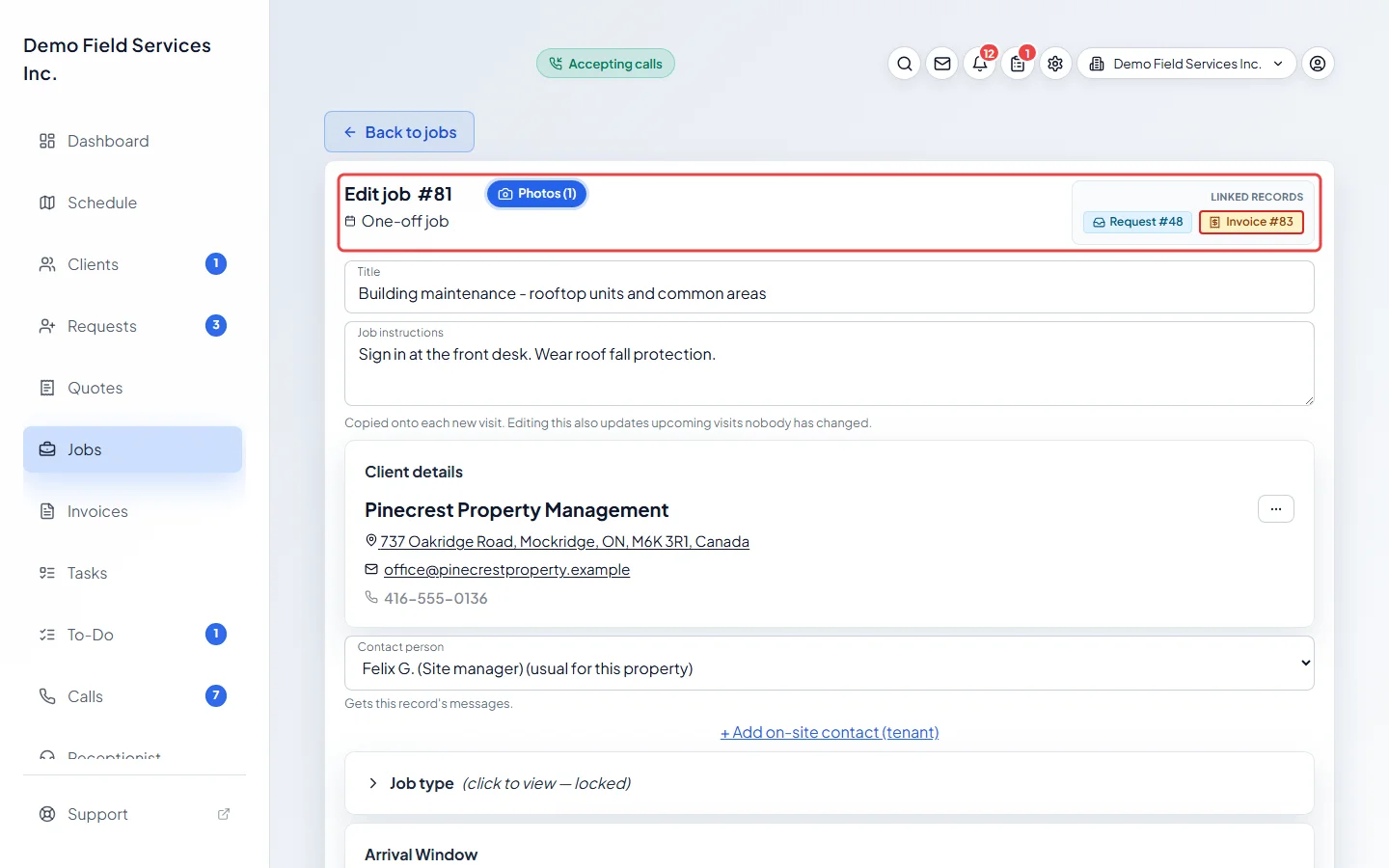Click the office@pinecrestproperty.example email link

pyautogui.click(x=506, y=570)
